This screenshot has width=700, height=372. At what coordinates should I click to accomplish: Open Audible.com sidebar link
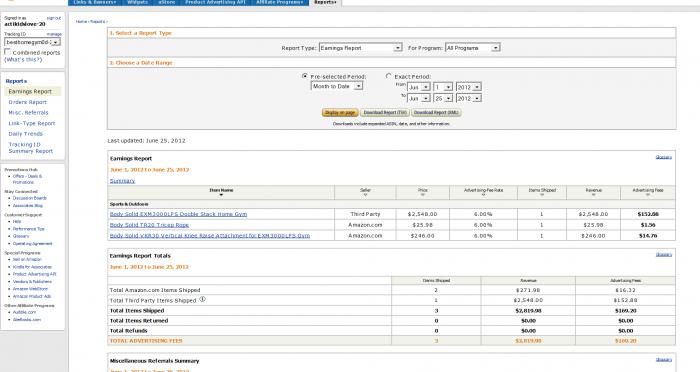[24, 312]
